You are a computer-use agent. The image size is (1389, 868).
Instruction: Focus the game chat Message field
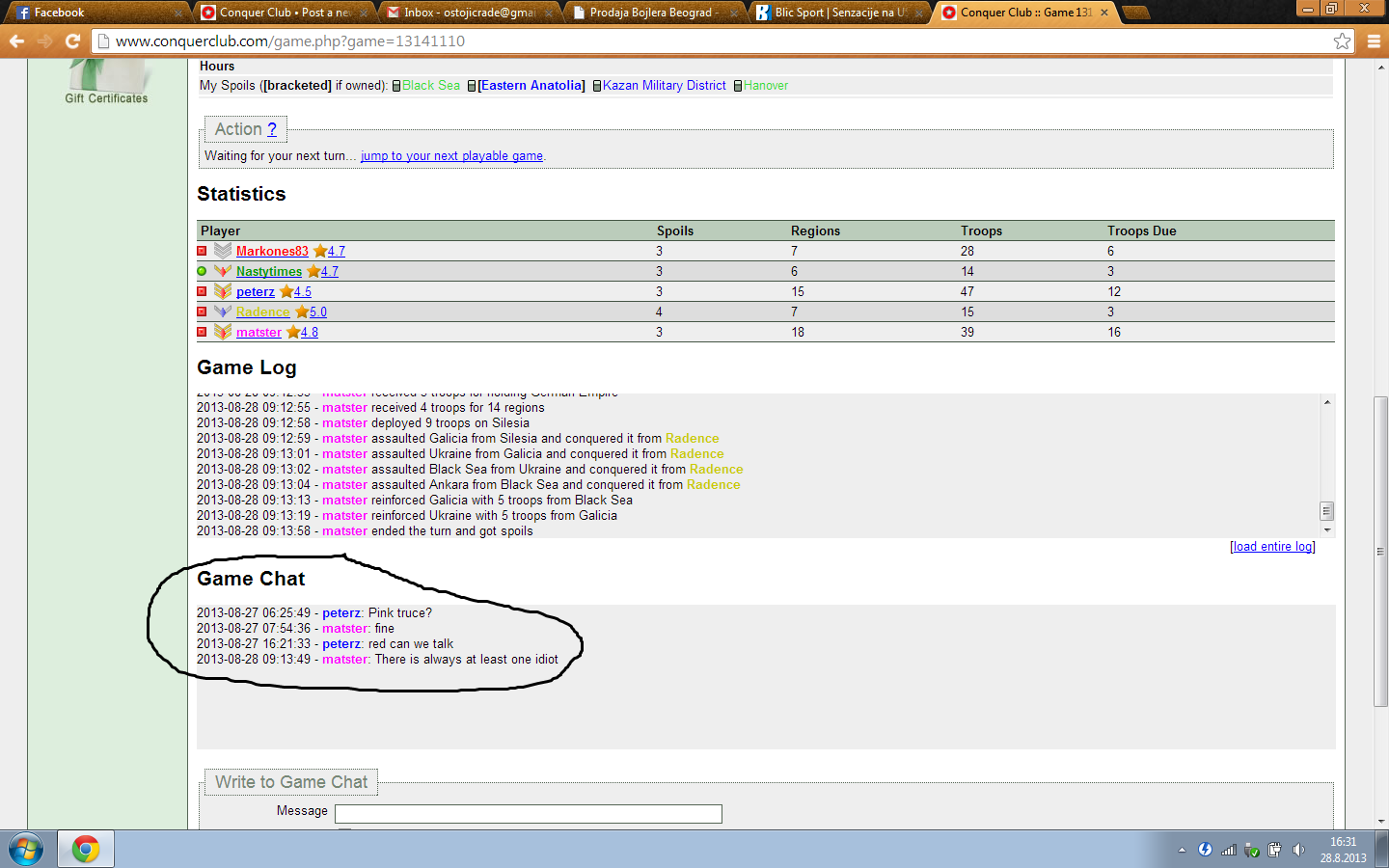tap(528, 814)
